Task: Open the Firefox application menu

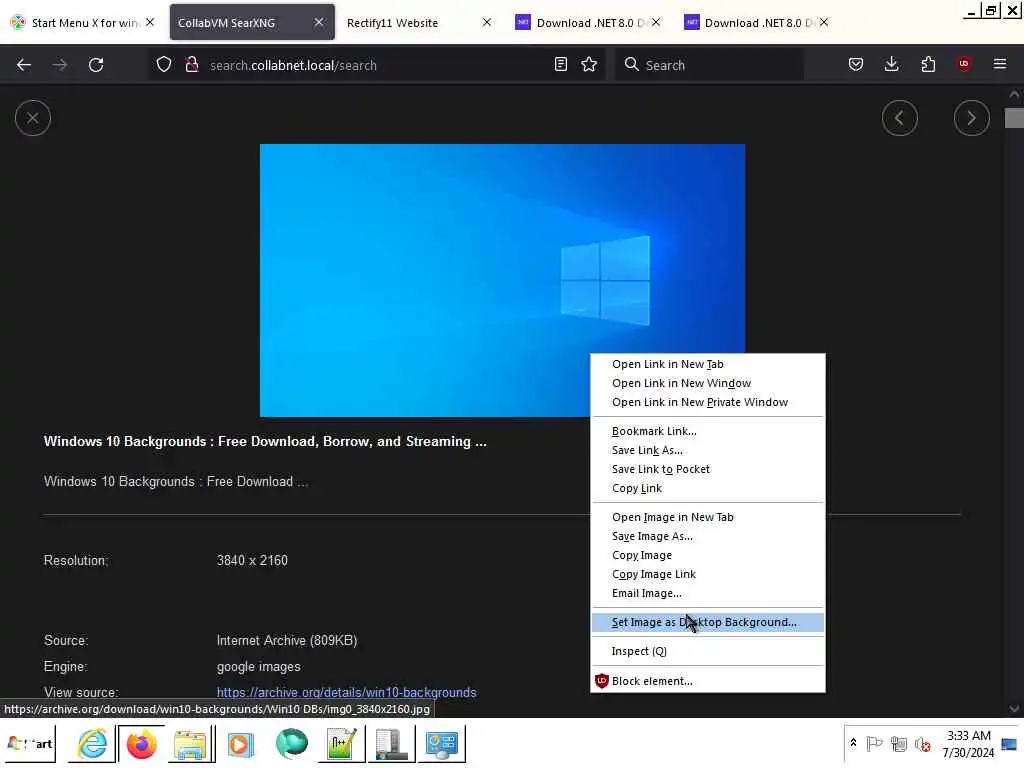Action: point(1000,64)
